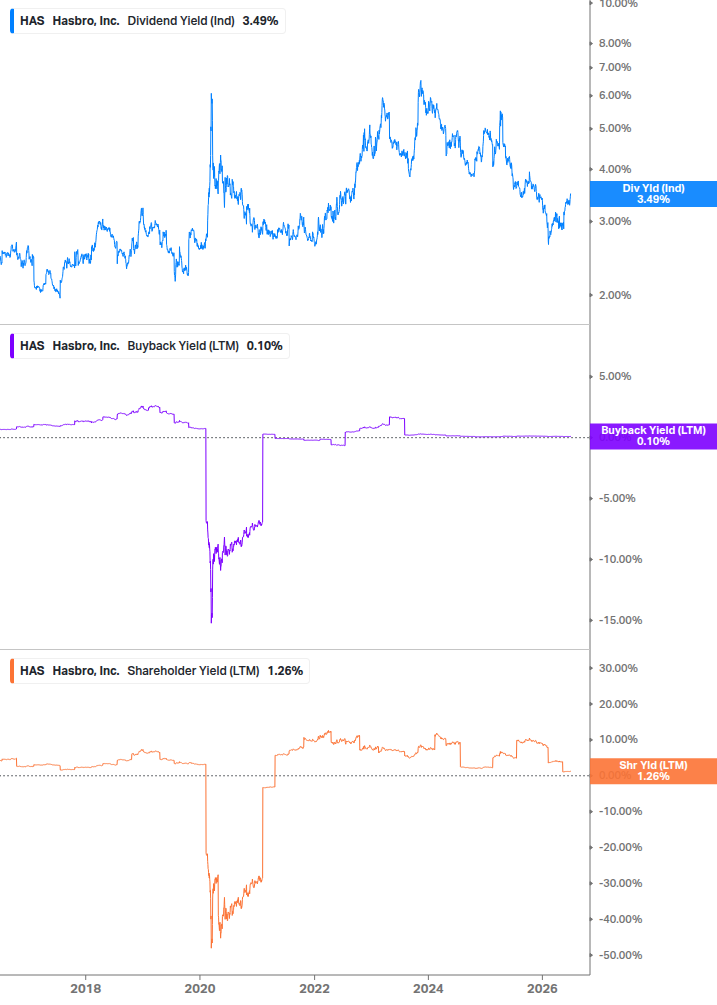Image resolution: width=717 pixels, height=1005 pixels.
Task: Click the 2024 label on the time axis
Action: (428, 988)
